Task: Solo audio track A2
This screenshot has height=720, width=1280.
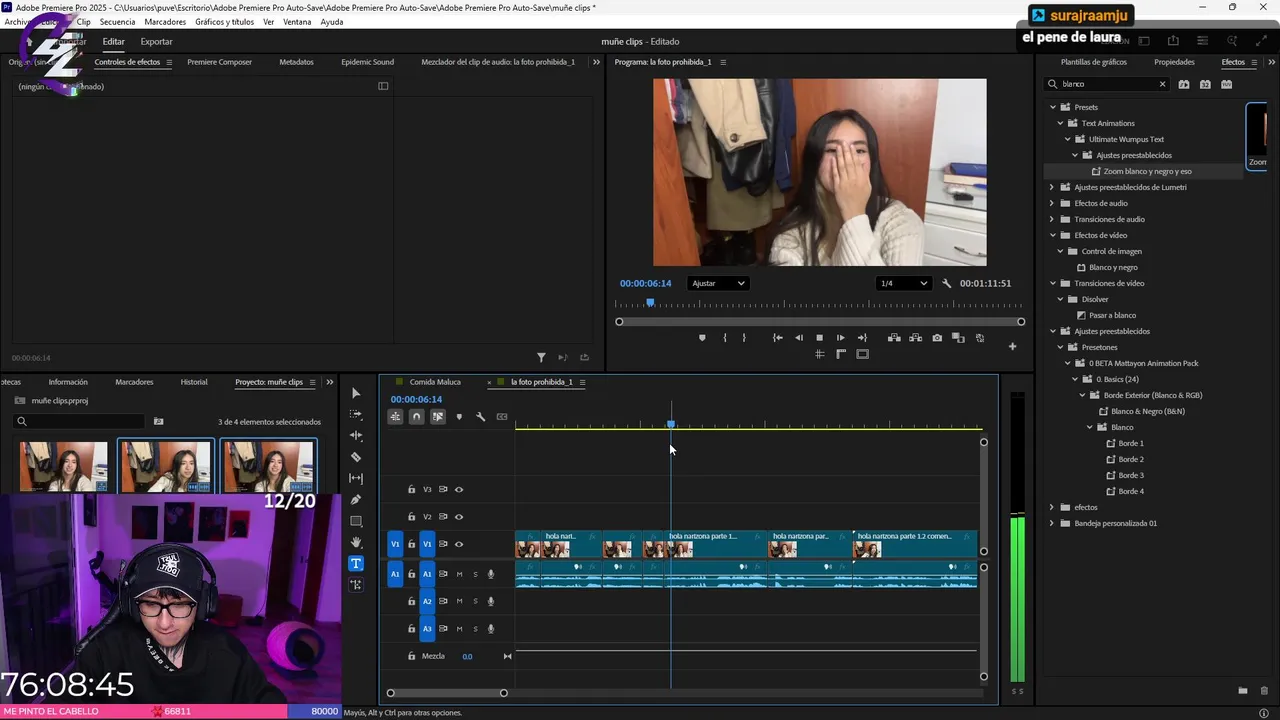Action: (x=475, y=601)
